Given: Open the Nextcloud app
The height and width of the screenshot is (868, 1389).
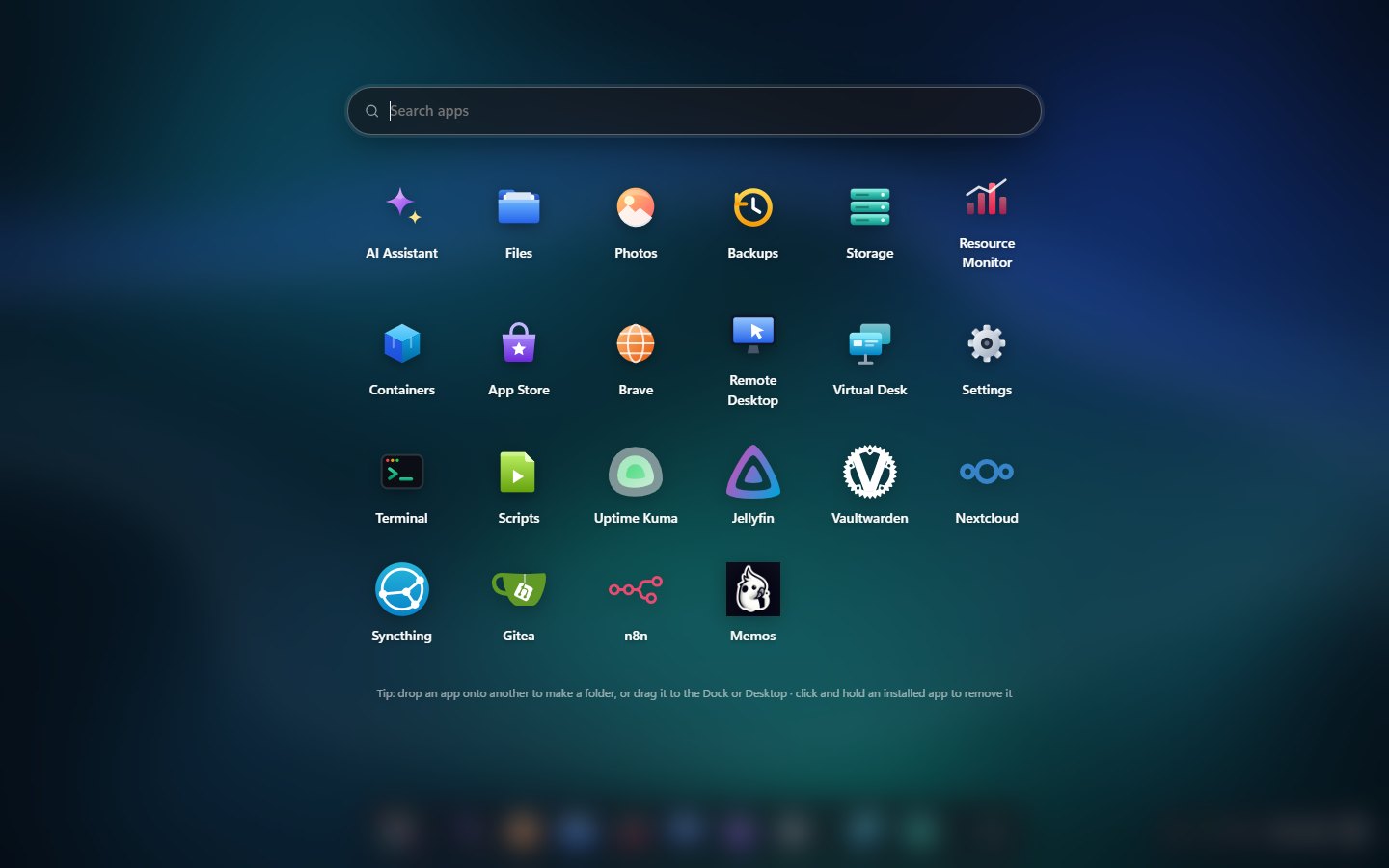Looking at the screenshot, I should pos(987,472).
